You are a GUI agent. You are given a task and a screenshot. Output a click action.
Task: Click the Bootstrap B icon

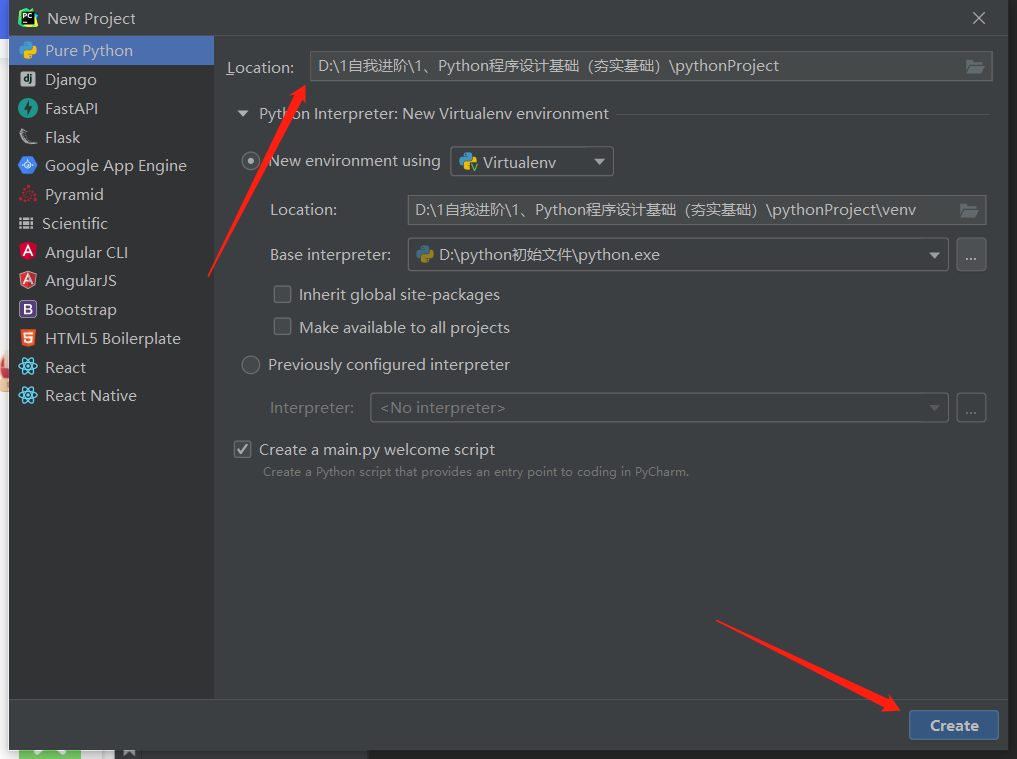click(28, 309)
